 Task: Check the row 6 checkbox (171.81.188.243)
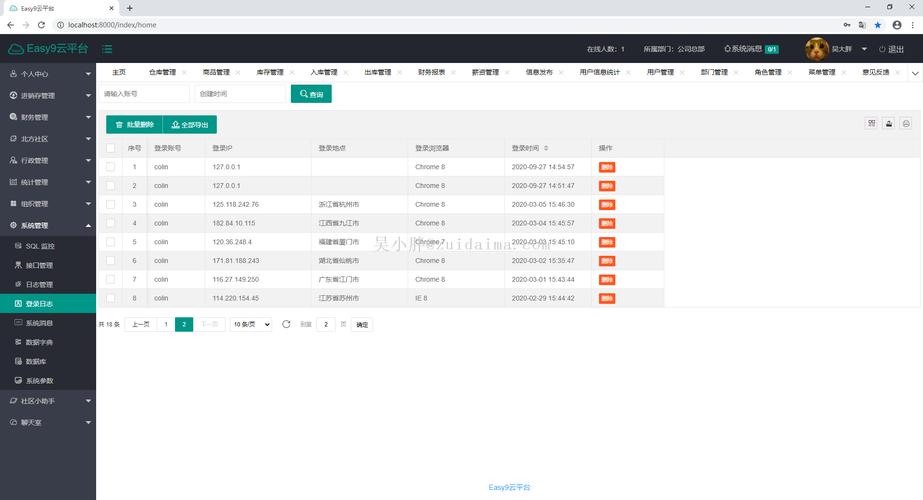(110, 260)
